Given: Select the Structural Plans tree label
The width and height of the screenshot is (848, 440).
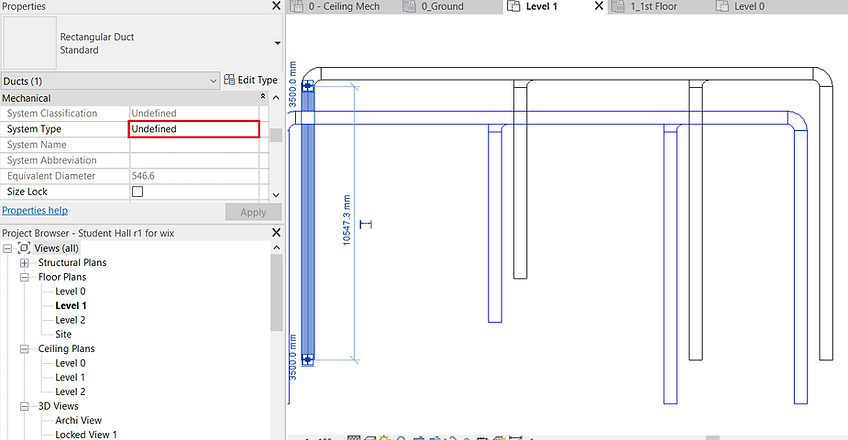Looking at the screenshot, I should click(x=72, y=263).
